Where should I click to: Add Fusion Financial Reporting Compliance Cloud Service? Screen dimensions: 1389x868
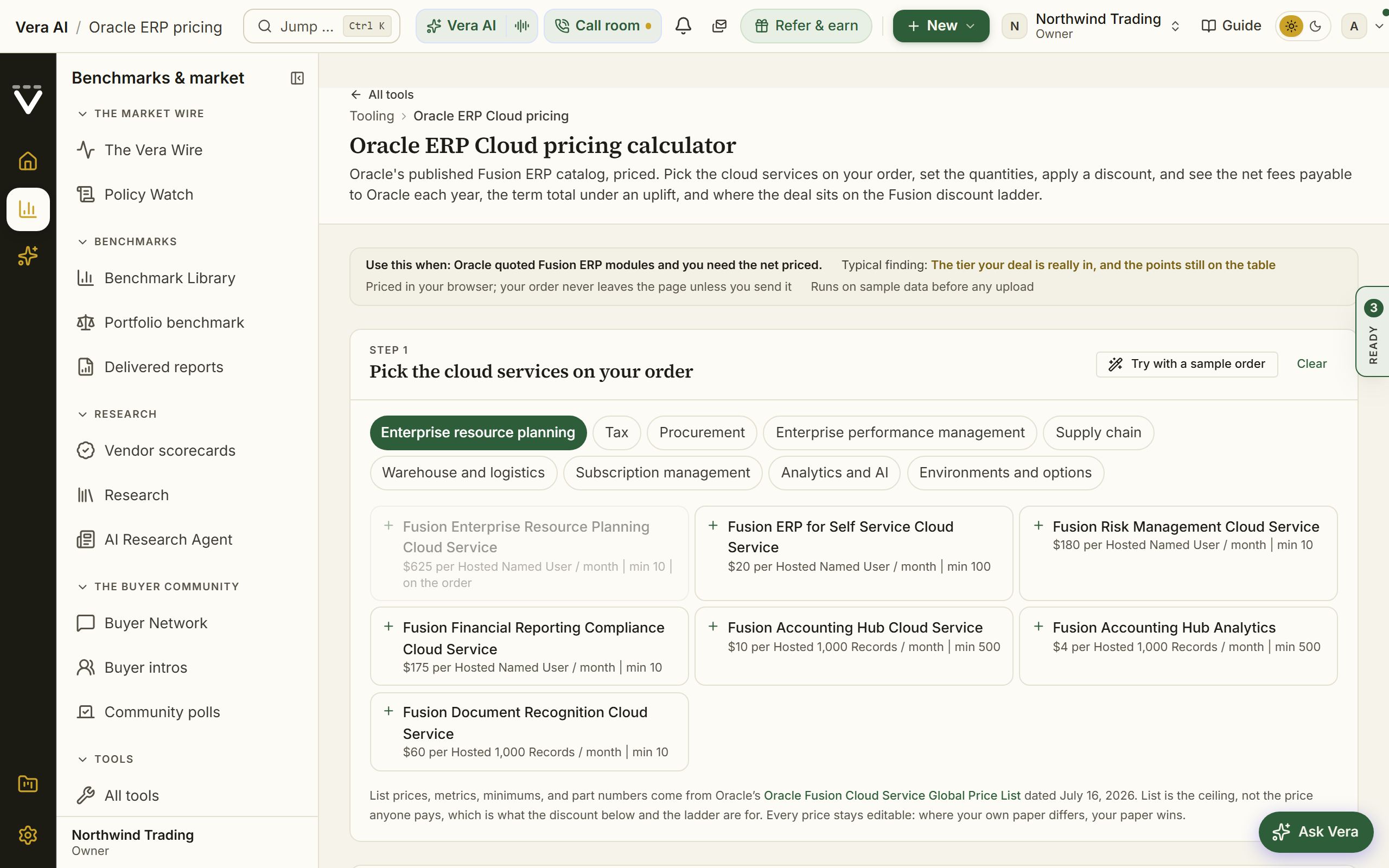529,646
